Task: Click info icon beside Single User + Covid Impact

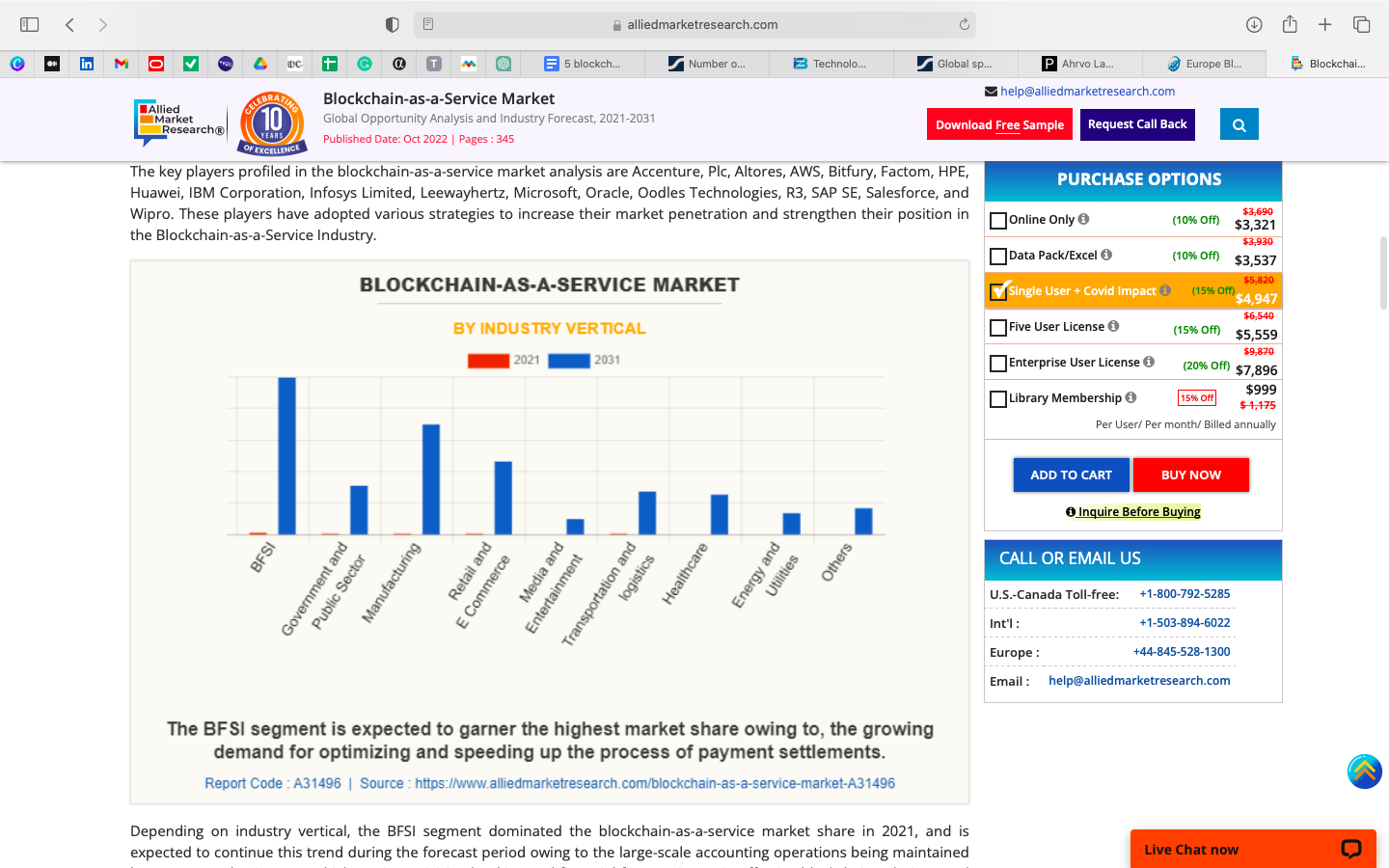Action: (1165, 290)
